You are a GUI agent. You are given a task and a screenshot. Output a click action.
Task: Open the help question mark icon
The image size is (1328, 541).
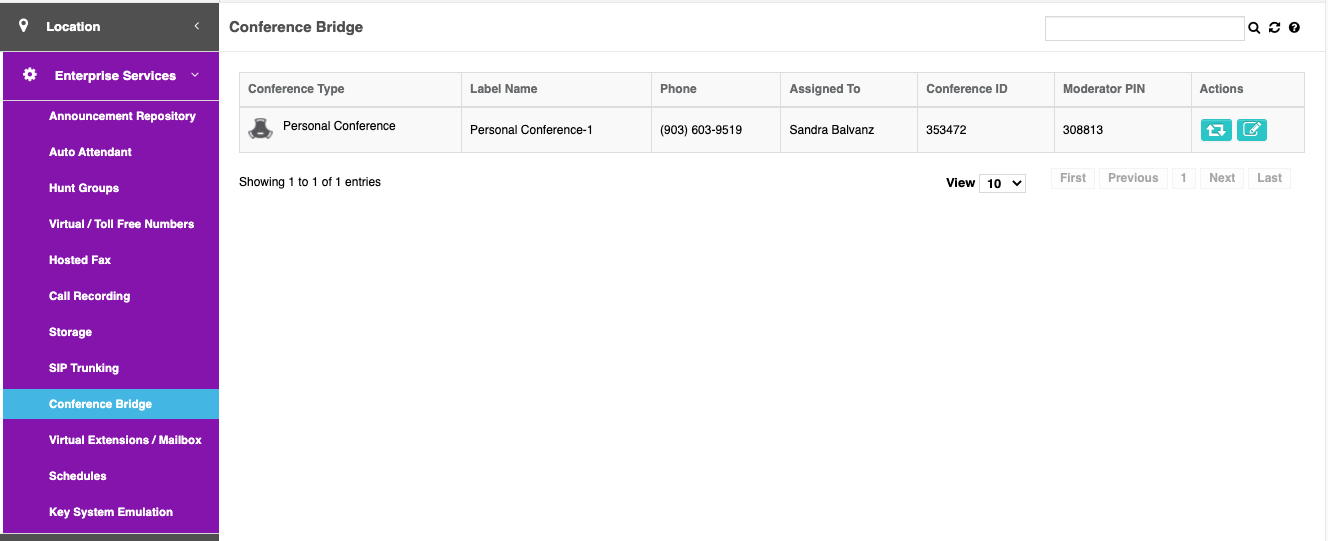(1294, 28)
